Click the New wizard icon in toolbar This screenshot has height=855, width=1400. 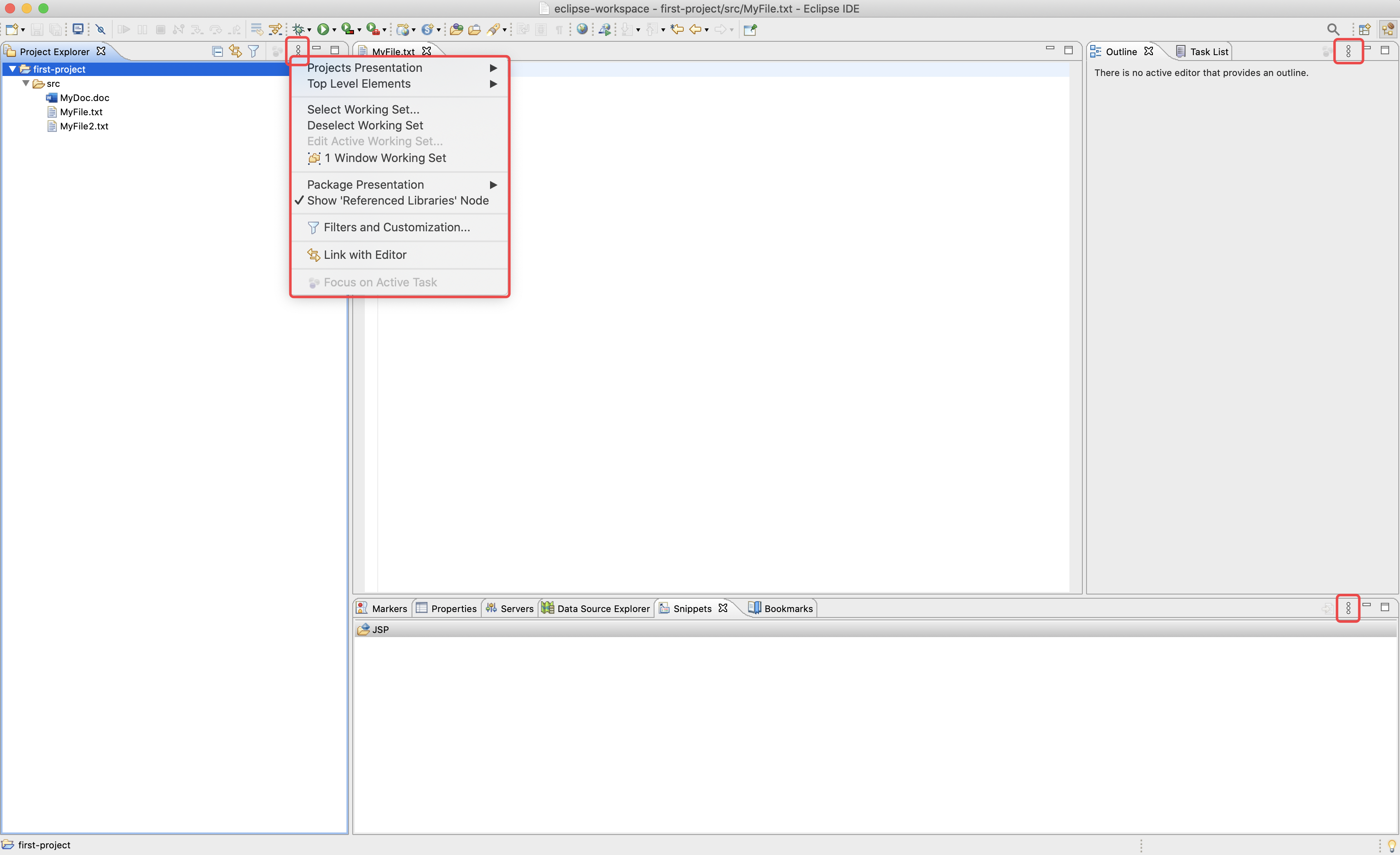13,30
